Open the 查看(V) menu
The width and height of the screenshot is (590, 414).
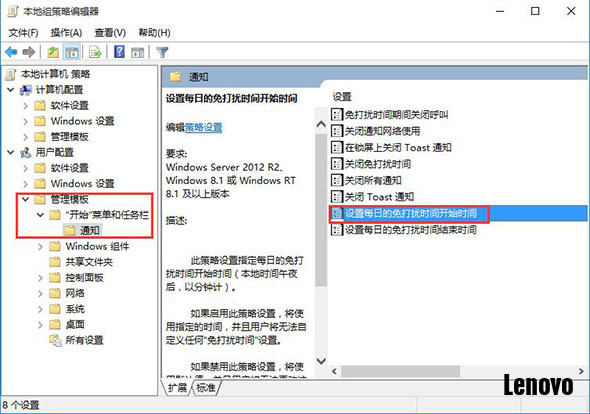(110, 33)
